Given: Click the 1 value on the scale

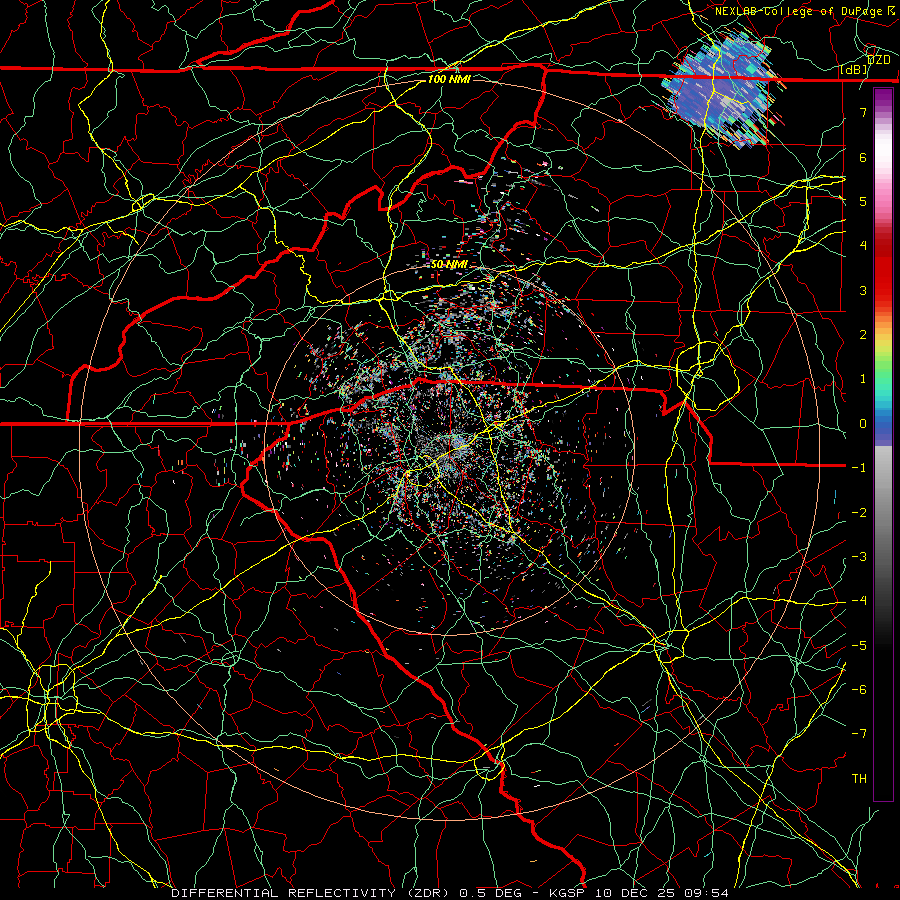Looking at the screenshot, I should 863,379.
